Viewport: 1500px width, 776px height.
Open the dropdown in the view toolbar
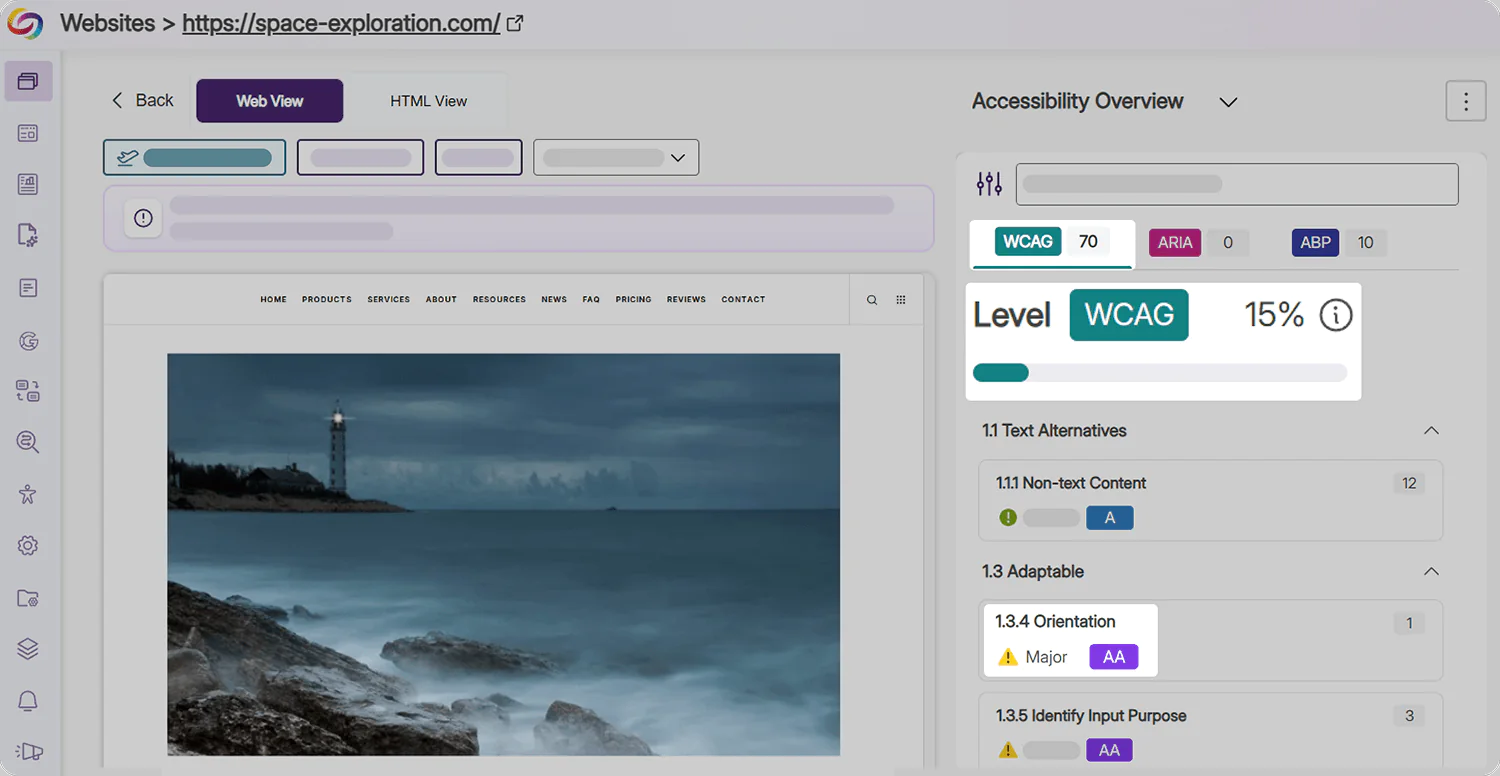coord(616,157)
